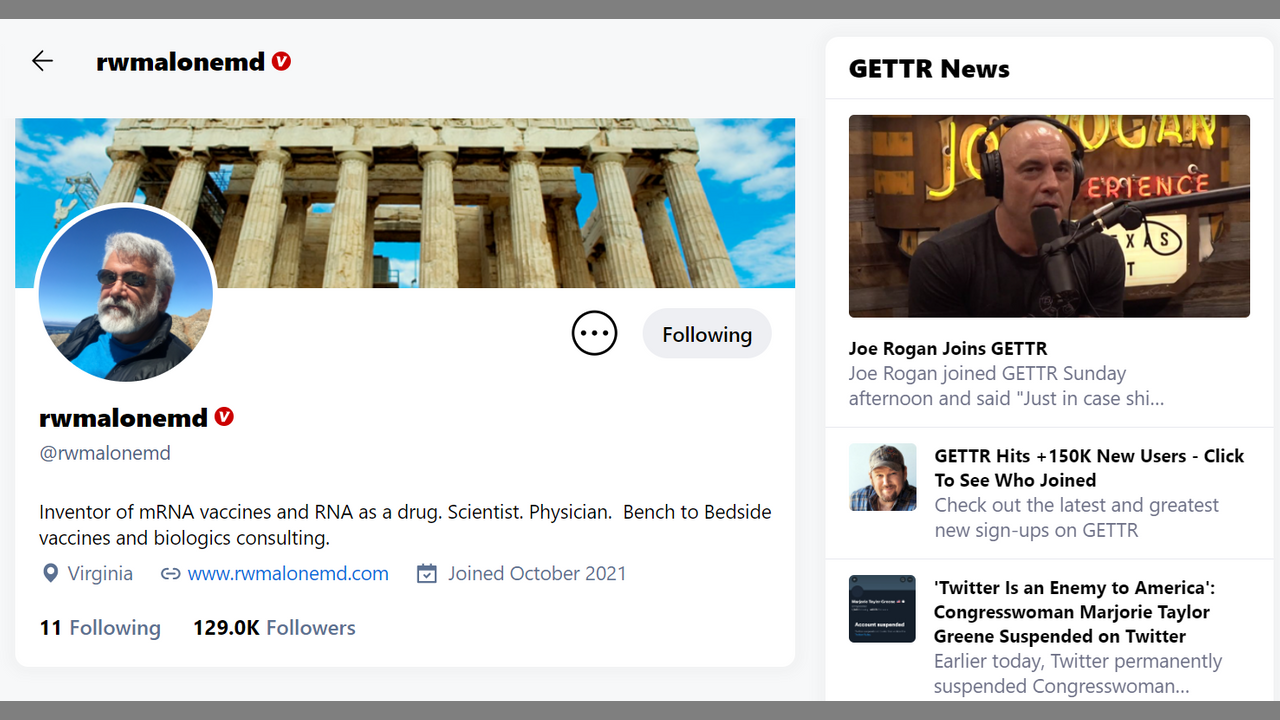Click the @rwmalonemd username handle
1280x720 pixels.
point(105,453)
